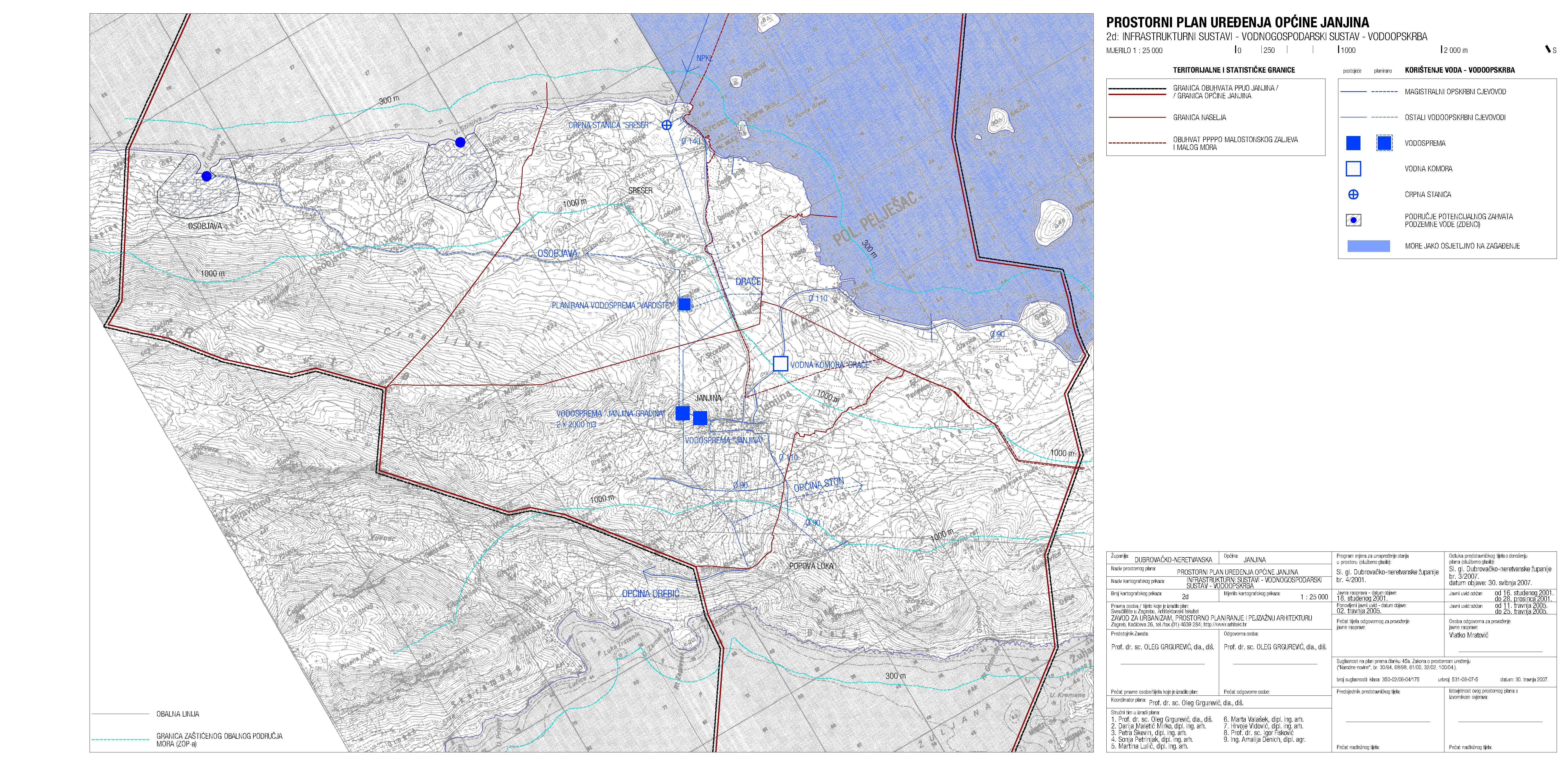Screen dimensions: 1568x765
Task: Click the Vodna komora icon in legend
Action: click(x=1352, y=169)
